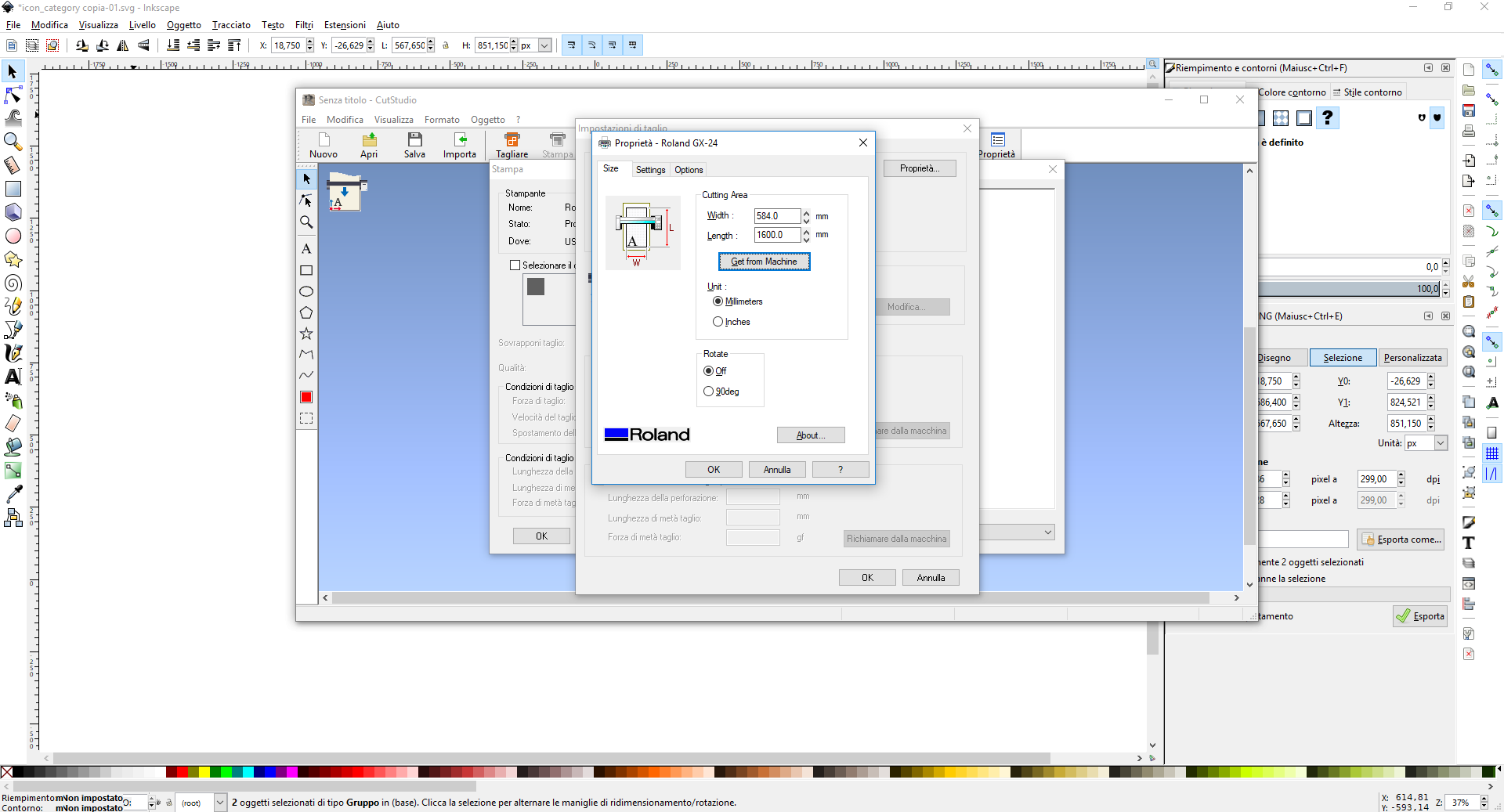Screen dimensions: 1504x812
Task: Increase the Y0 value spinner
Action: 1430,377
